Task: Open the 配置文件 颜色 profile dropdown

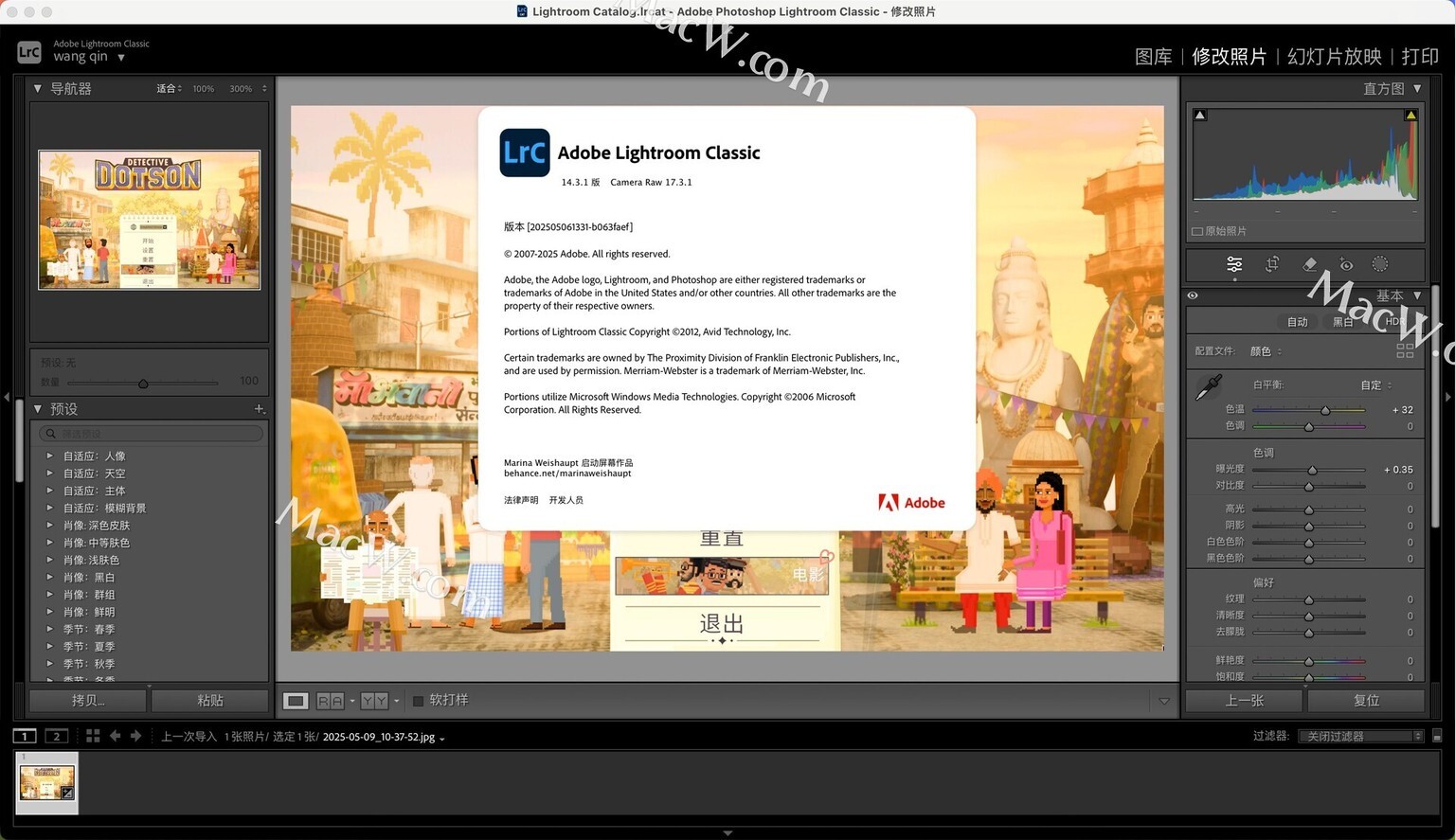Action: point(1266,351)
